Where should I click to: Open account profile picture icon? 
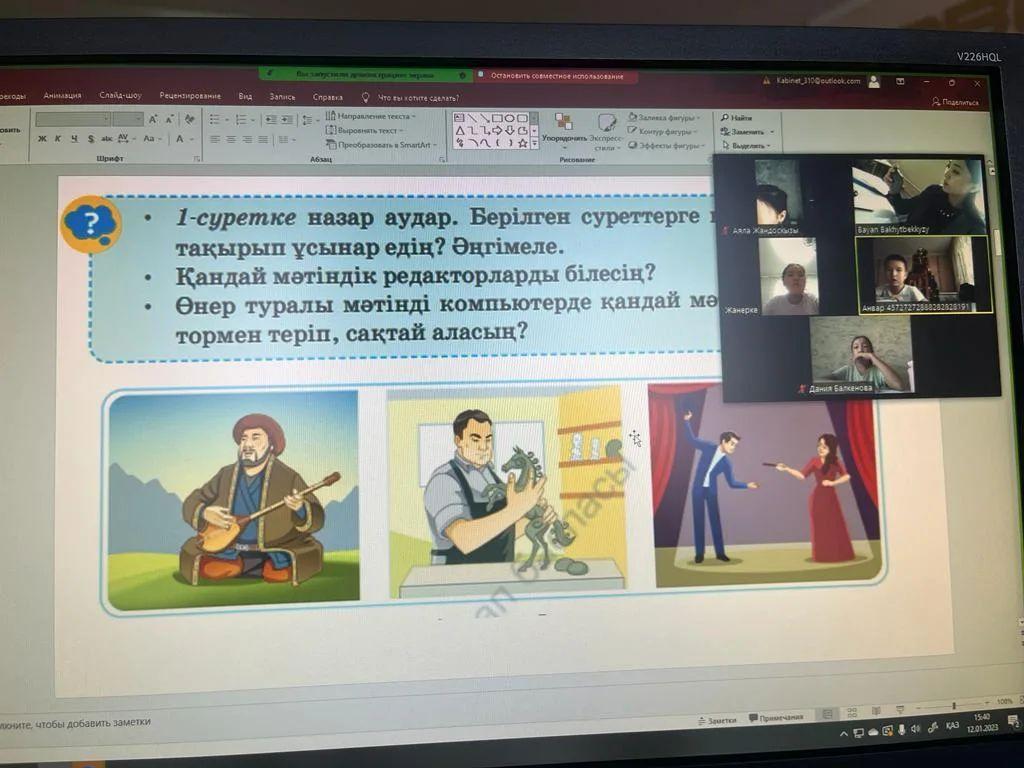(x=874, y=82)
